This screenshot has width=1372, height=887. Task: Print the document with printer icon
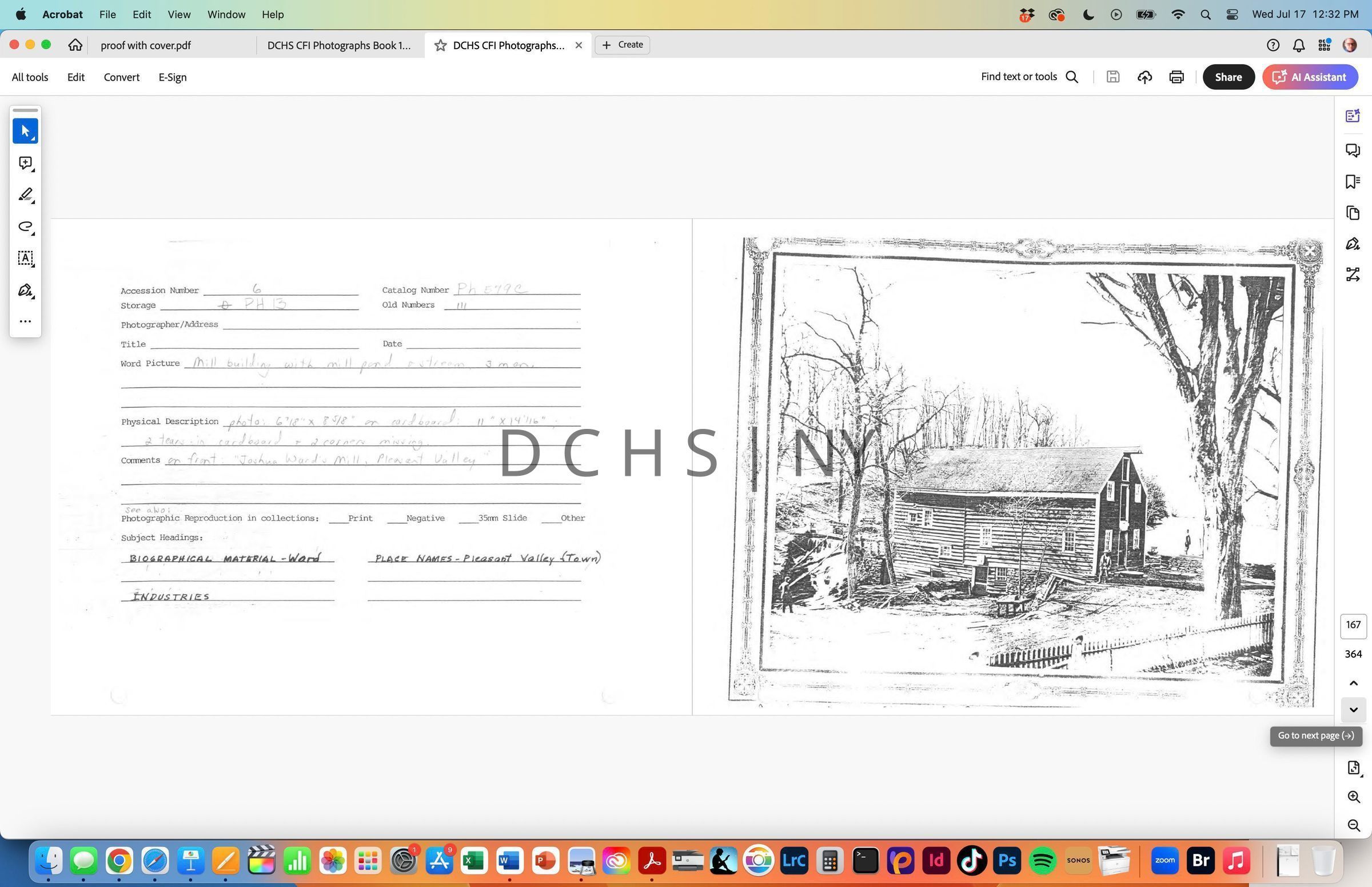(1176, 77)
